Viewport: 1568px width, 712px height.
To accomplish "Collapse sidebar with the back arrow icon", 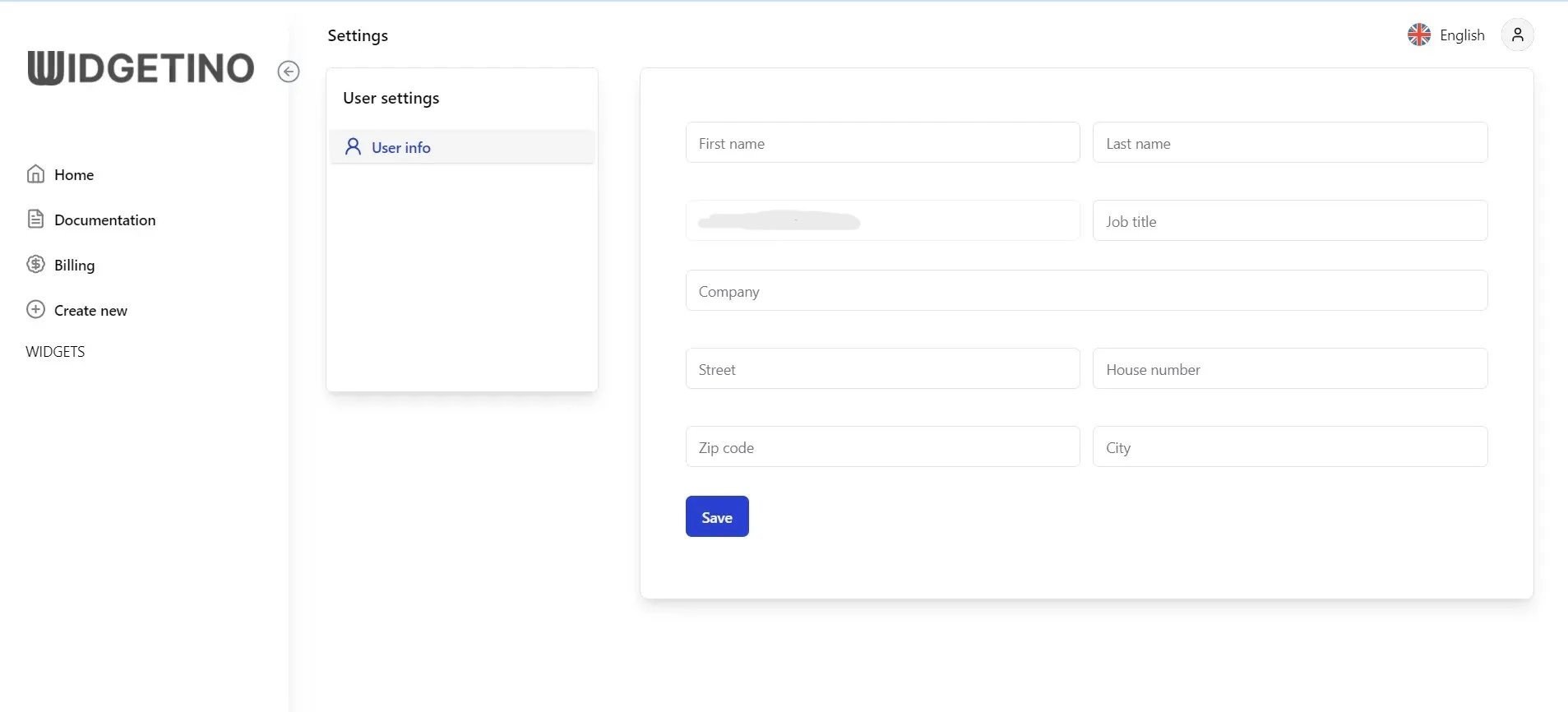I will point(289,72).
